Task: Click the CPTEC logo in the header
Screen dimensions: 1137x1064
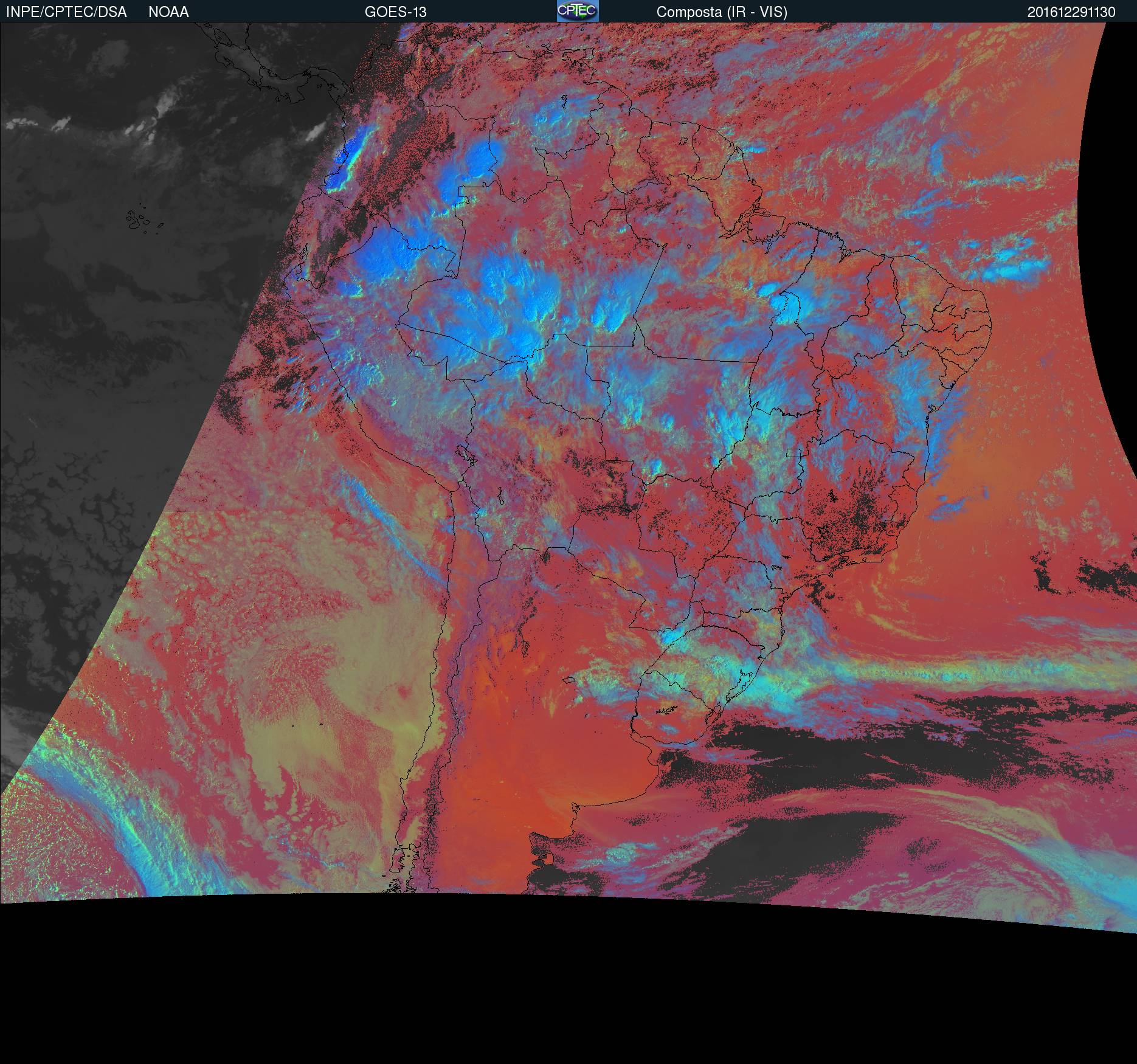Action: (577, 11)
